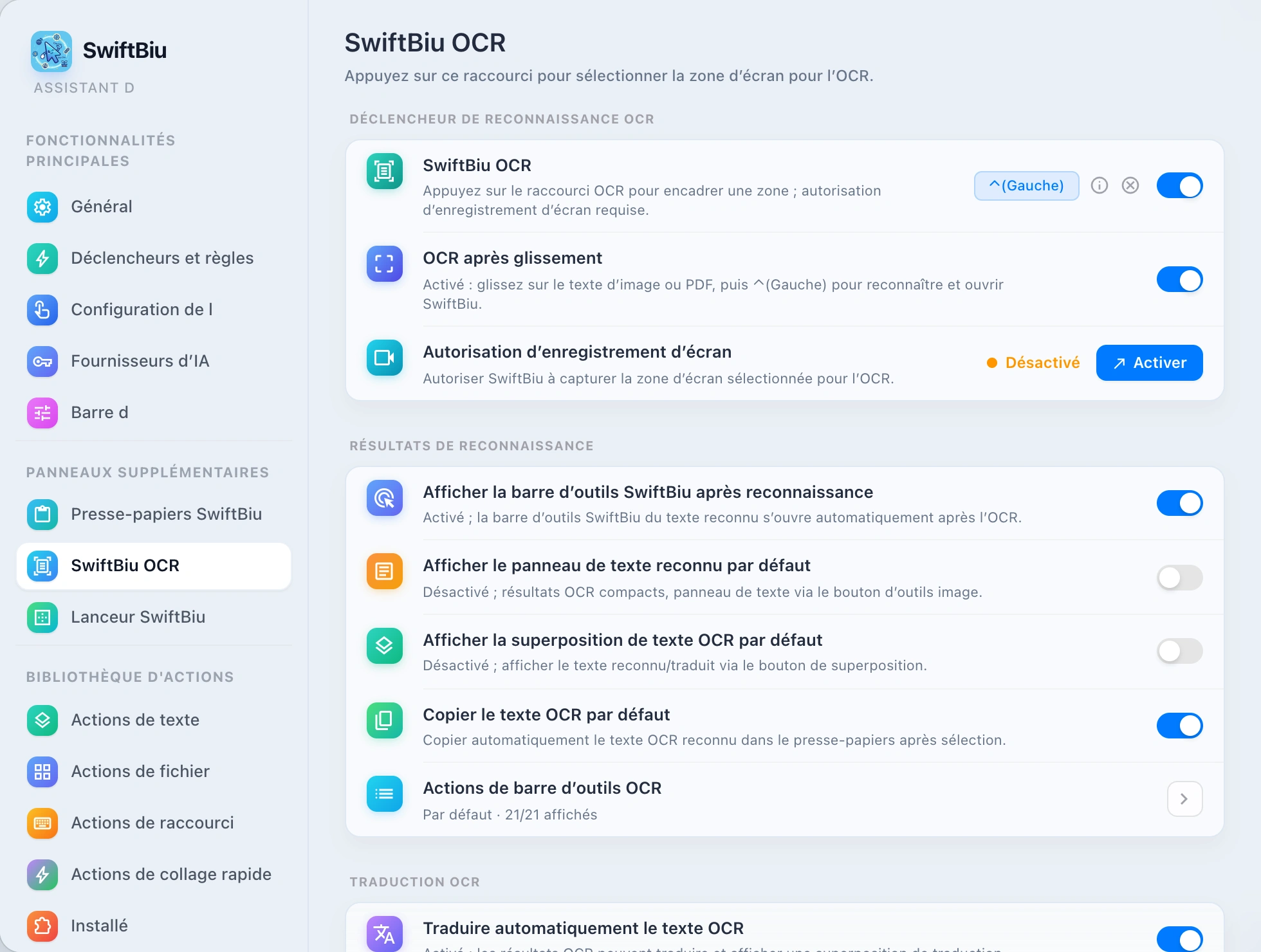The width and height of the screenshot is (1261, 952).
Task: Open the Général settings gear icon
Action: pos(42,206)
